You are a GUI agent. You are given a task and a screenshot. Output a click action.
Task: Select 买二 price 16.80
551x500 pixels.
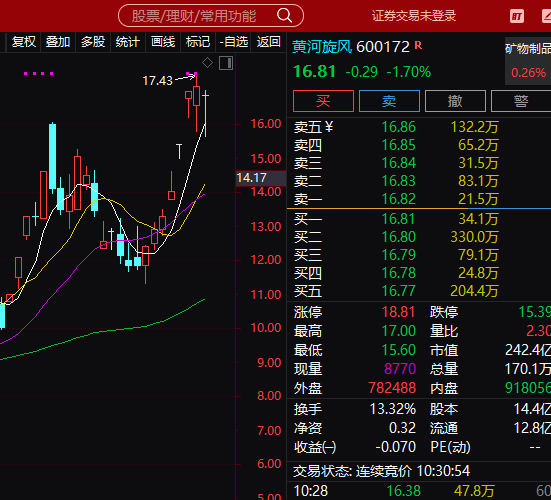pyautogui.click(x=398, y=237)
